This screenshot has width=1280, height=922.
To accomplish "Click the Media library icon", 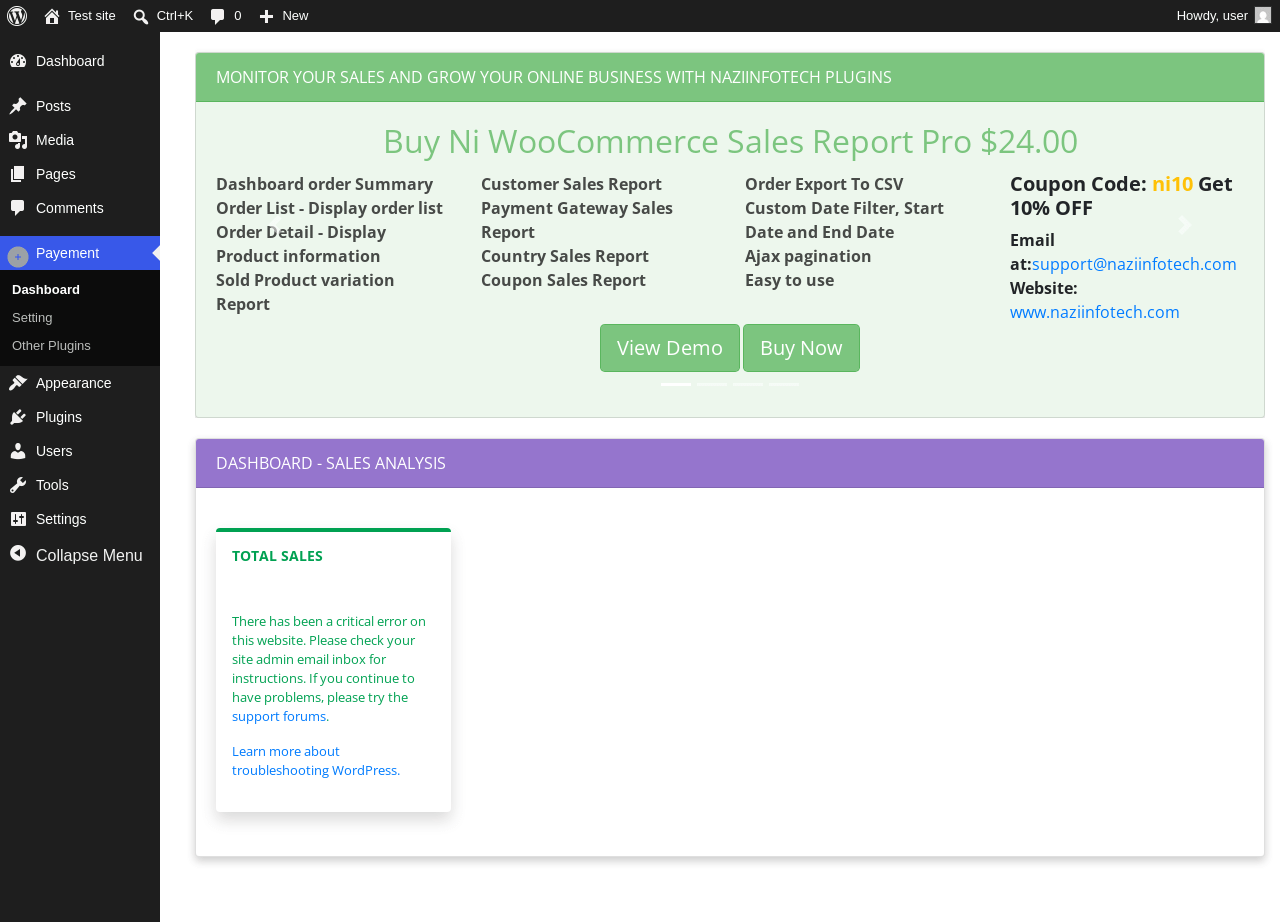I will [18, 140].
